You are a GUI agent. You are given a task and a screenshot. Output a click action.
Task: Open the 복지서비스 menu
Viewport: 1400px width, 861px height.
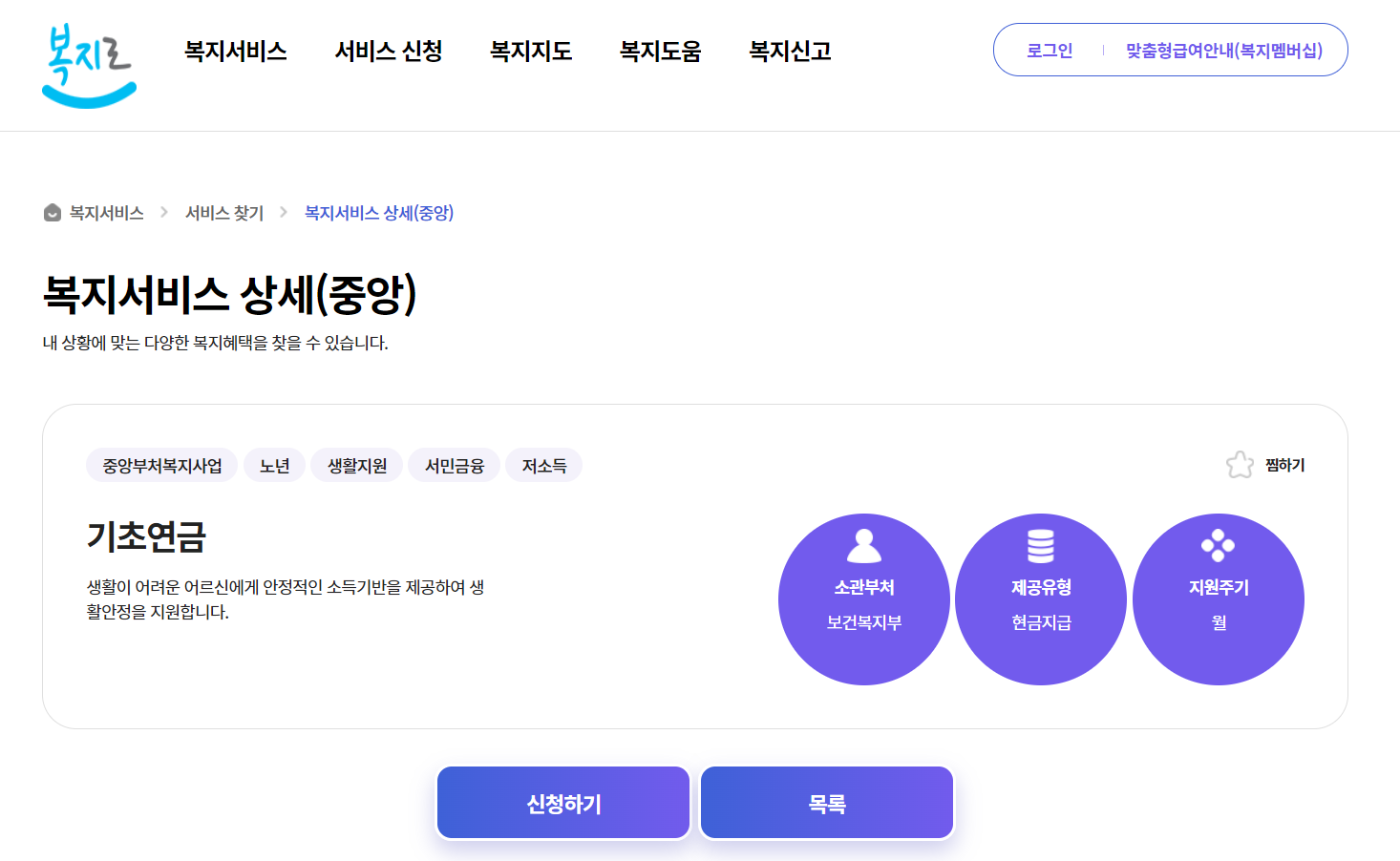(236, 51)
